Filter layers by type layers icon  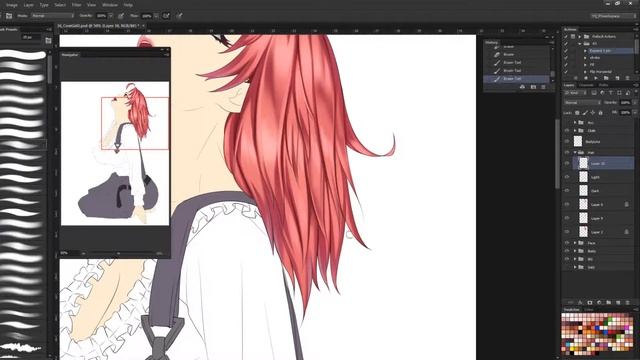tap(611, 93)
